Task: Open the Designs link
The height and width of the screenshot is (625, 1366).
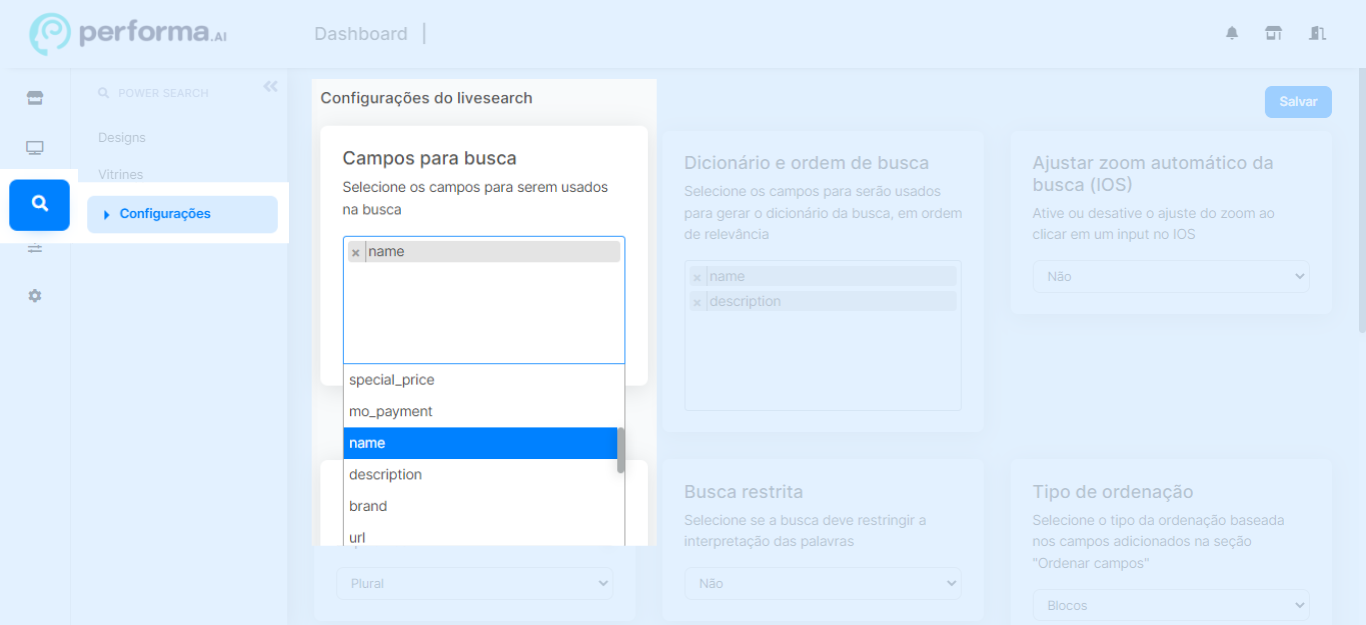Action: coord(124,137)
